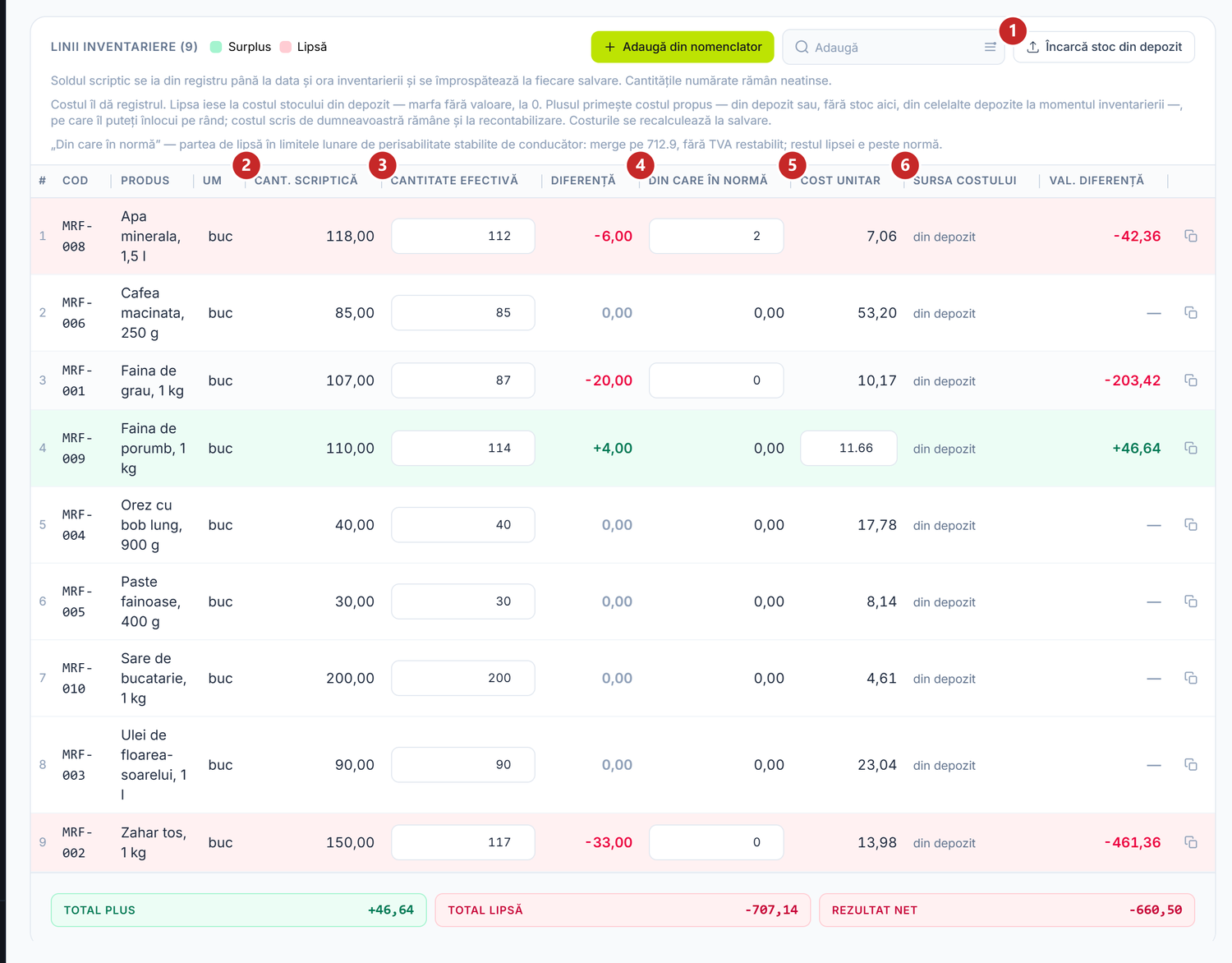
Task: Edit unit cost 11.66 for Faina de porumb
Action: pos(848,448)
